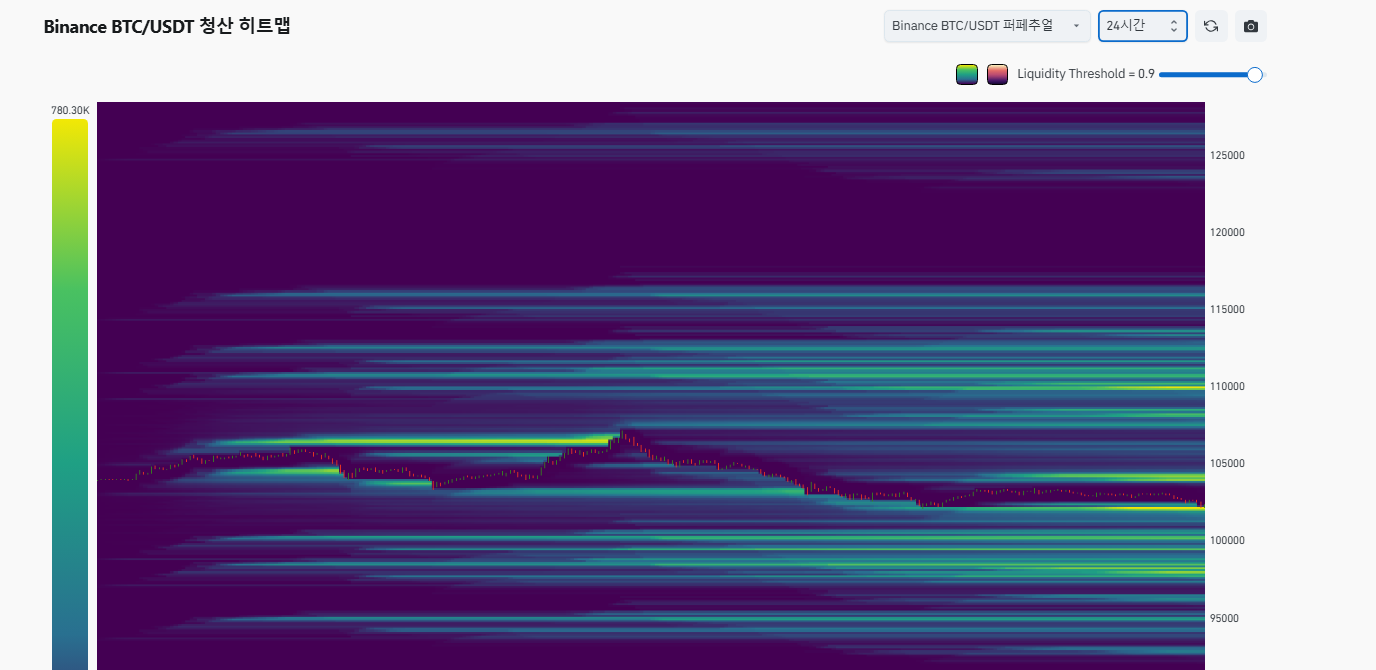This screenshot has height=670, width=1376.
Task: Click the 115000 price axis label
Action: pos(1227,310)
